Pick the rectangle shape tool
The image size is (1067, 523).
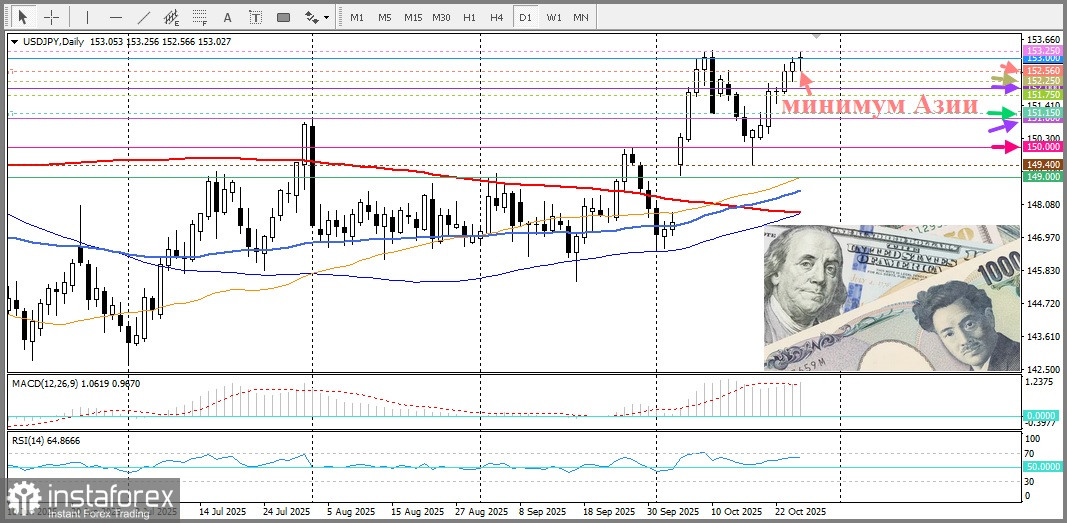tap(283, 17)
